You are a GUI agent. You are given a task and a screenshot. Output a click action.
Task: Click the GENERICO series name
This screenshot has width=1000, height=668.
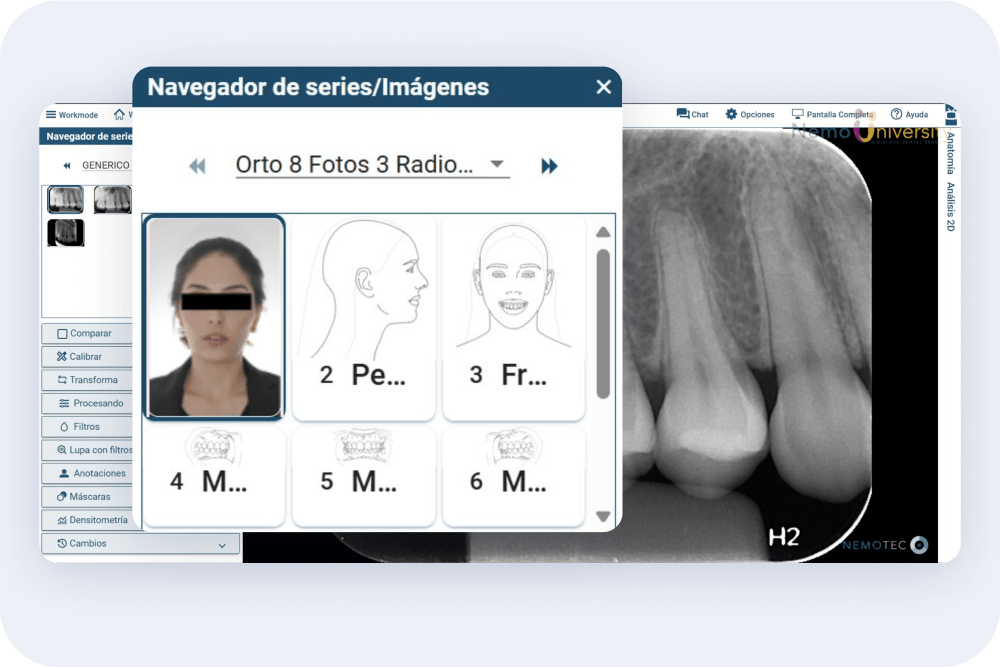(x=106, y=165)
